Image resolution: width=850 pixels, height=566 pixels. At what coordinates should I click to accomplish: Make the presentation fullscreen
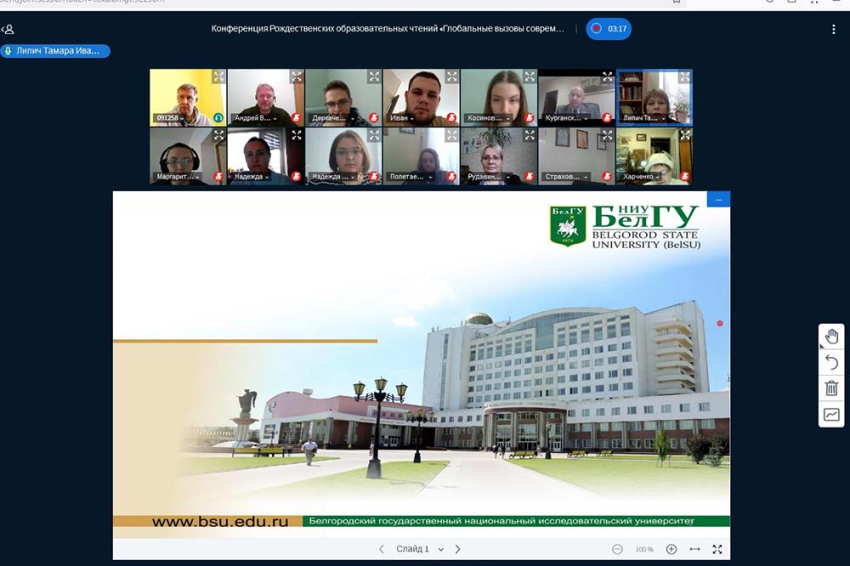[717, 549]
